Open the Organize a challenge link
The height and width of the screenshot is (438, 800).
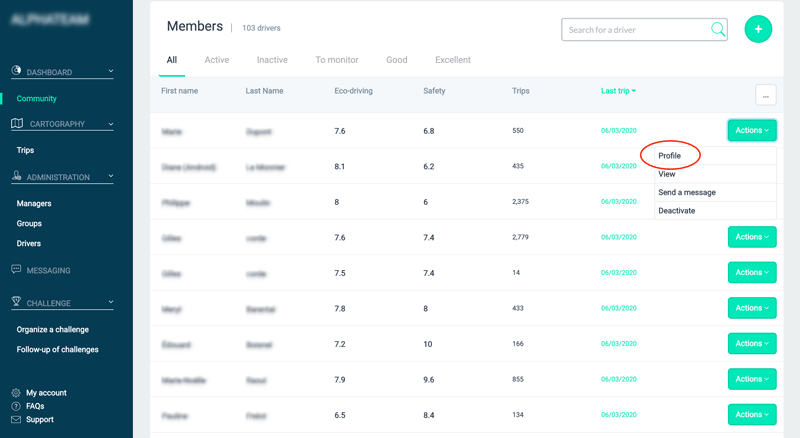point(53,330)
